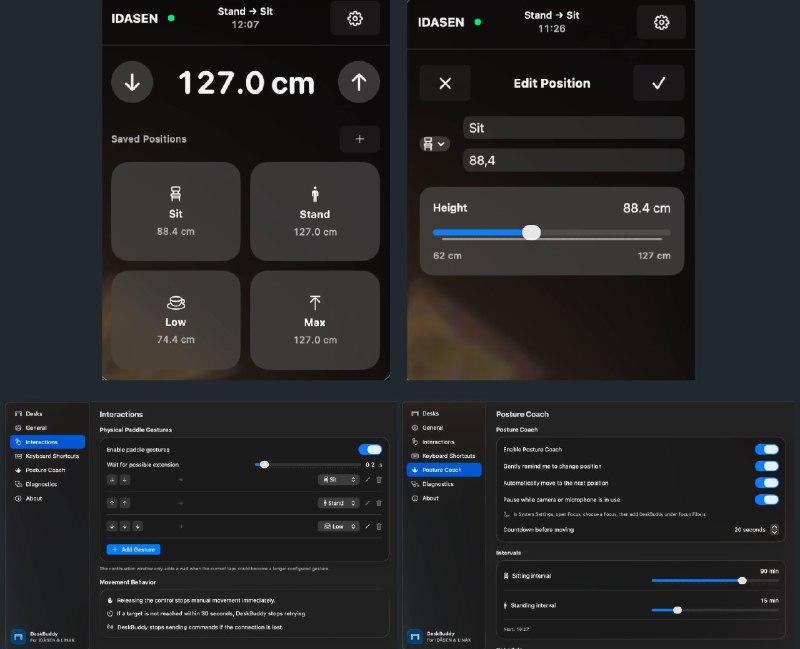The image size is (800, 649).
Task: Open settings gear in the 127.0 cm panel
Action: point(355,18)
